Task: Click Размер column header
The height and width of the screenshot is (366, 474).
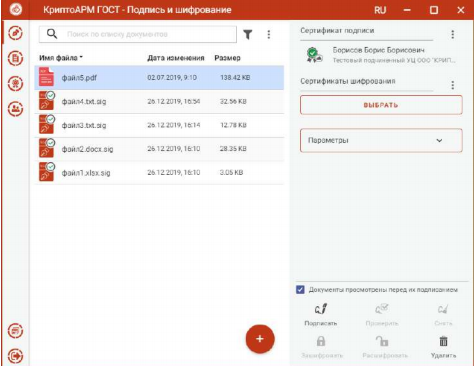Action: [227, 58]
